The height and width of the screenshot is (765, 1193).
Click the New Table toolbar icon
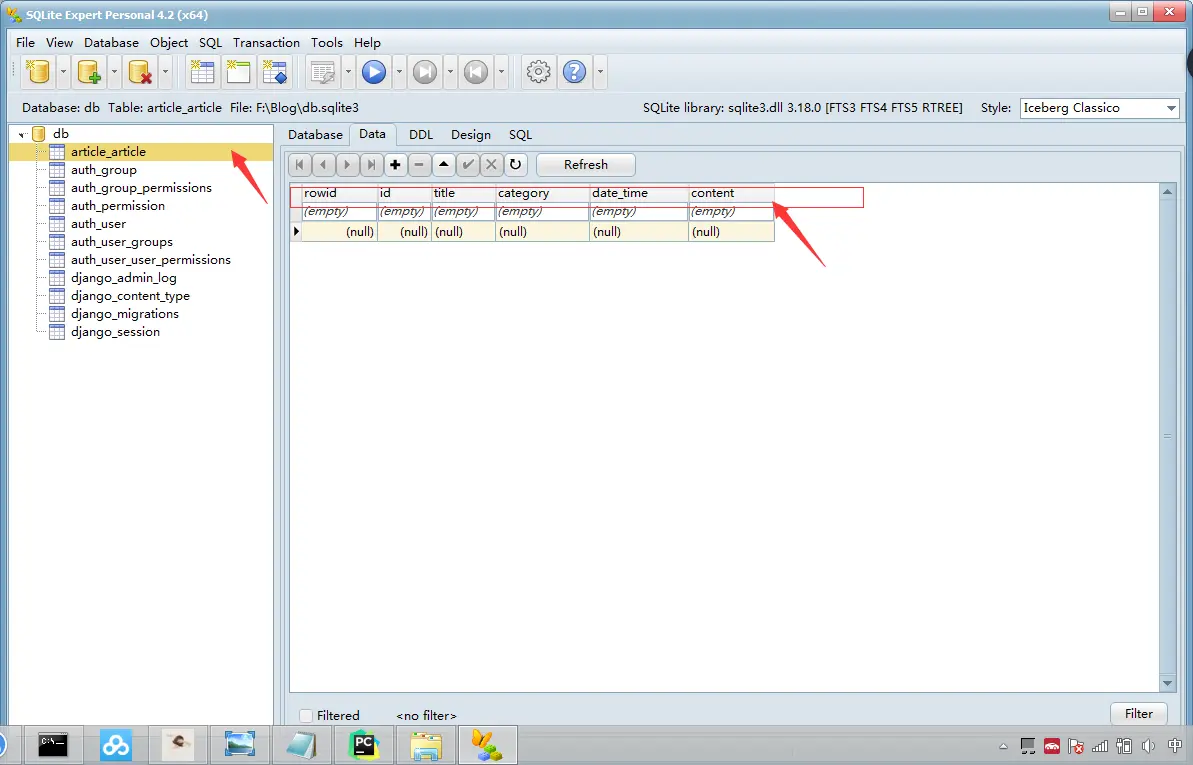tap(202, 72)
